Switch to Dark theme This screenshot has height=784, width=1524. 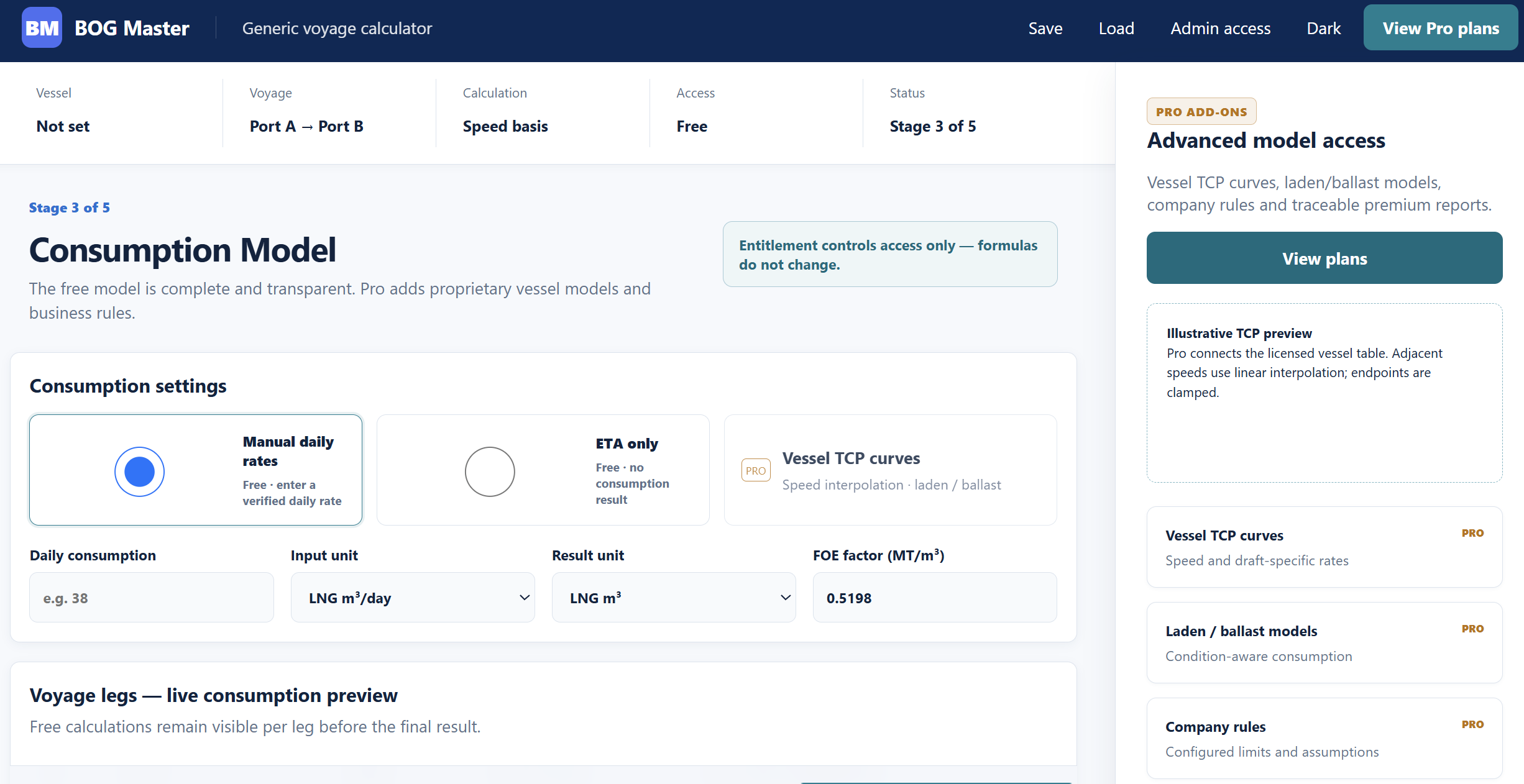[1323, 28]
